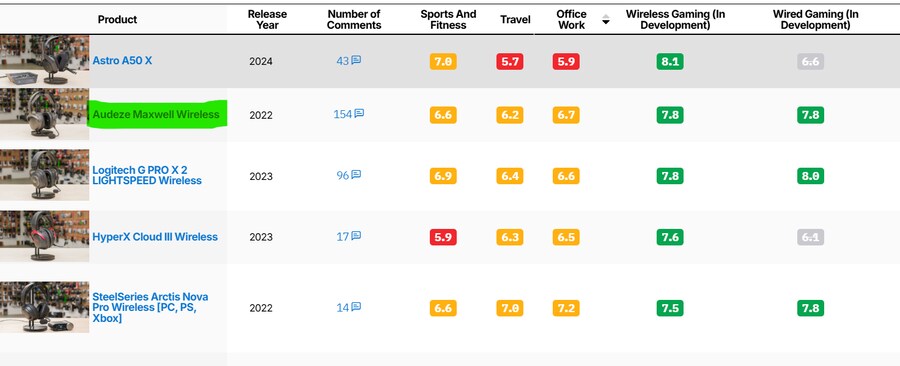Click Astro A50 X headphone thumbnail
900x366 pixels.
44,60
